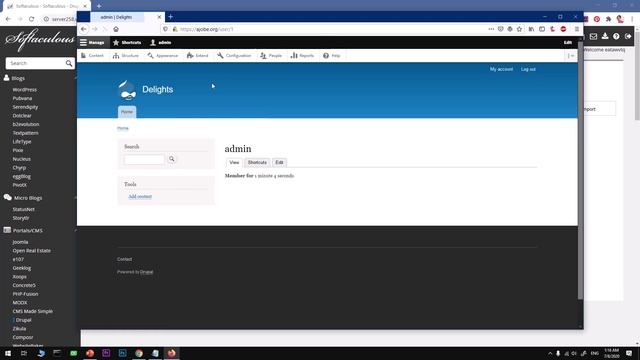The width and height of the screenshot is (640, 360).
Task: Select Concrete5 in Softaculous sidebar
Action: [x=24, y=285]
